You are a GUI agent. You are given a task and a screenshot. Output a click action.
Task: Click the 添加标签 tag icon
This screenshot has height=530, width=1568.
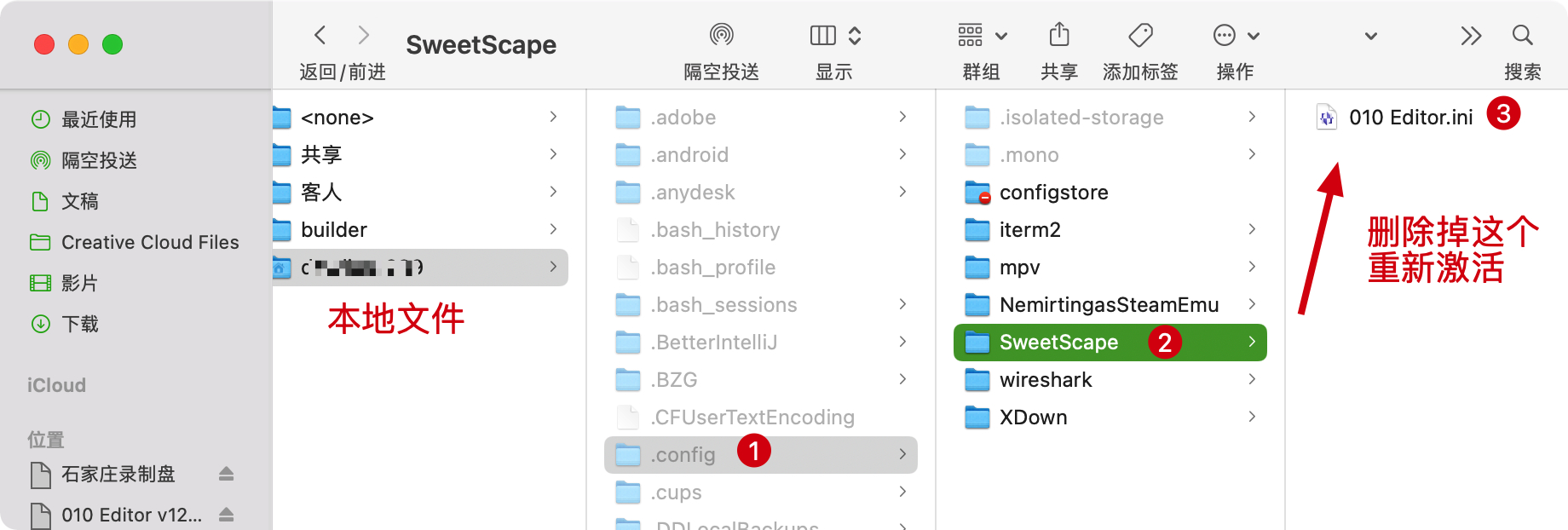tap(1140, 35)
